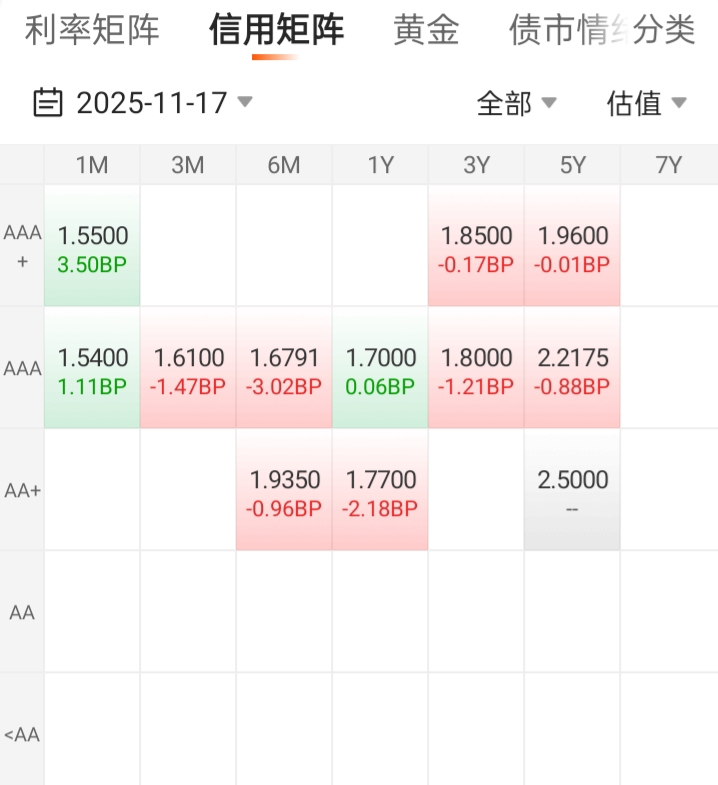
Task: Click the AAA 1Y cell 1.7000
Action: pos(380,369)
